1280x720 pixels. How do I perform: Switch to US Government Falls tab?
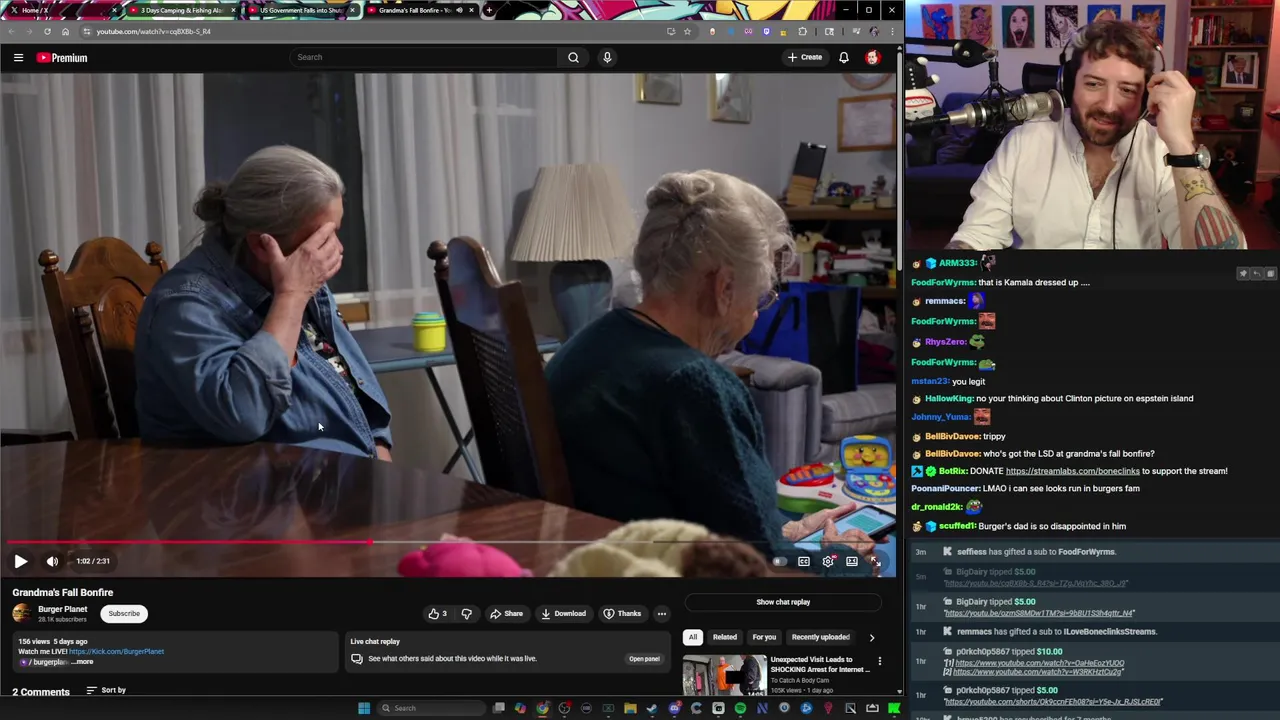(x=301, y=10)
